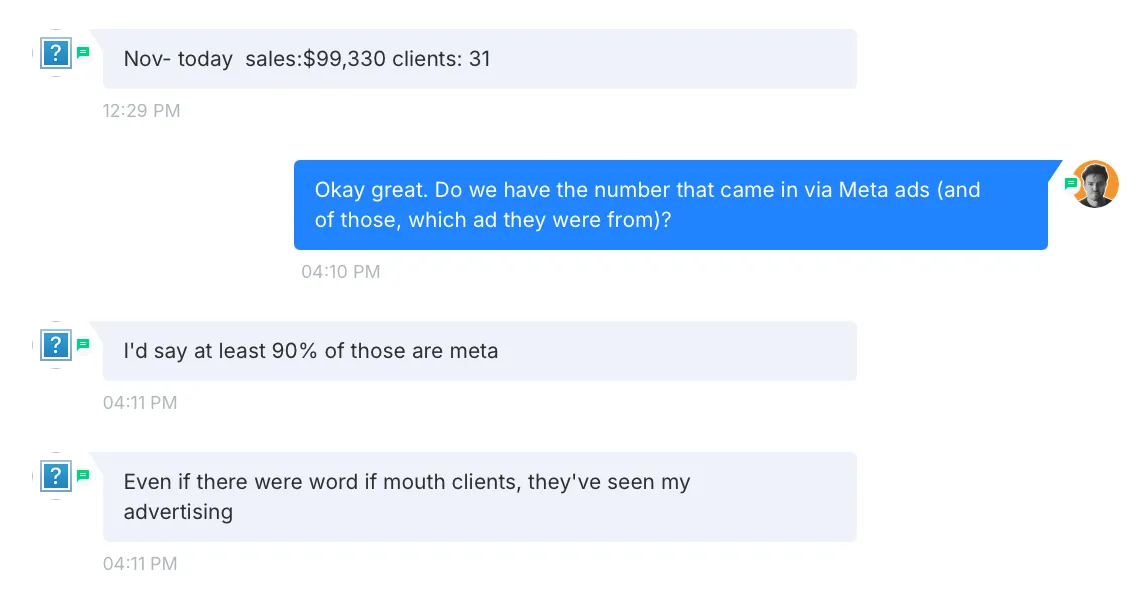This screenshot has height=594, width=1142.
Task: Click question-mark avatar next to '90% meta' message
Action: [x=56, y=346]
